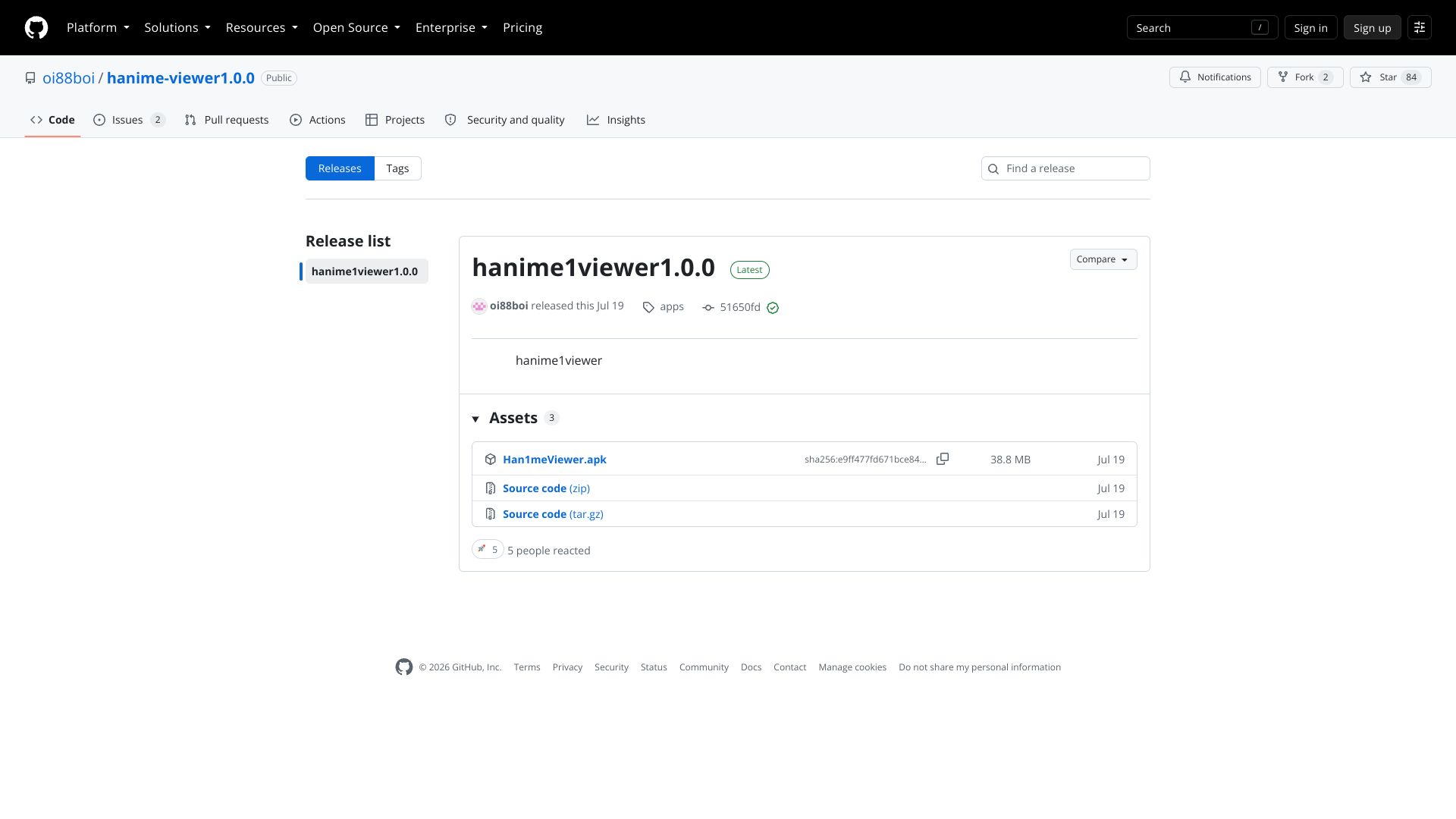Click the rocket reaction with count 5
1456x819 pixels.
coord(488,549)
